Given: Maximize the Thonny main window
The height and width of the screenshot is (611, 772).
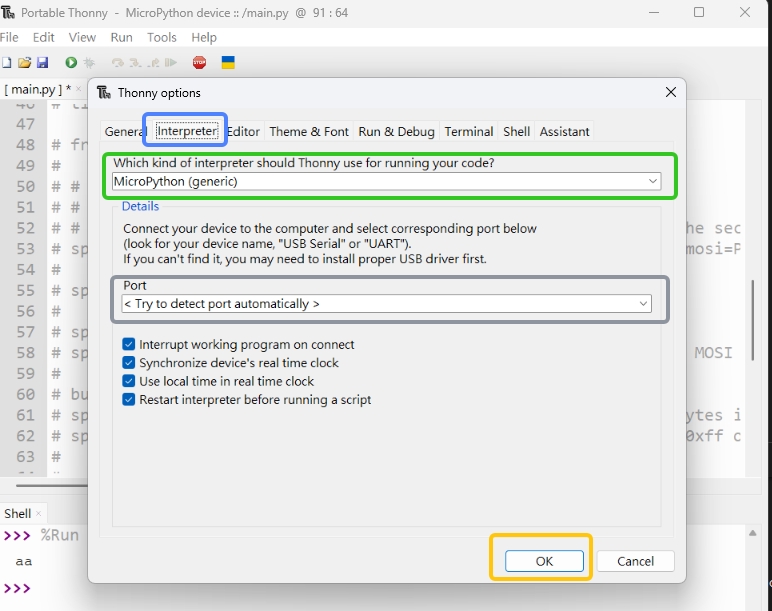Looking at the screenshot, I should tap(699, 13).
